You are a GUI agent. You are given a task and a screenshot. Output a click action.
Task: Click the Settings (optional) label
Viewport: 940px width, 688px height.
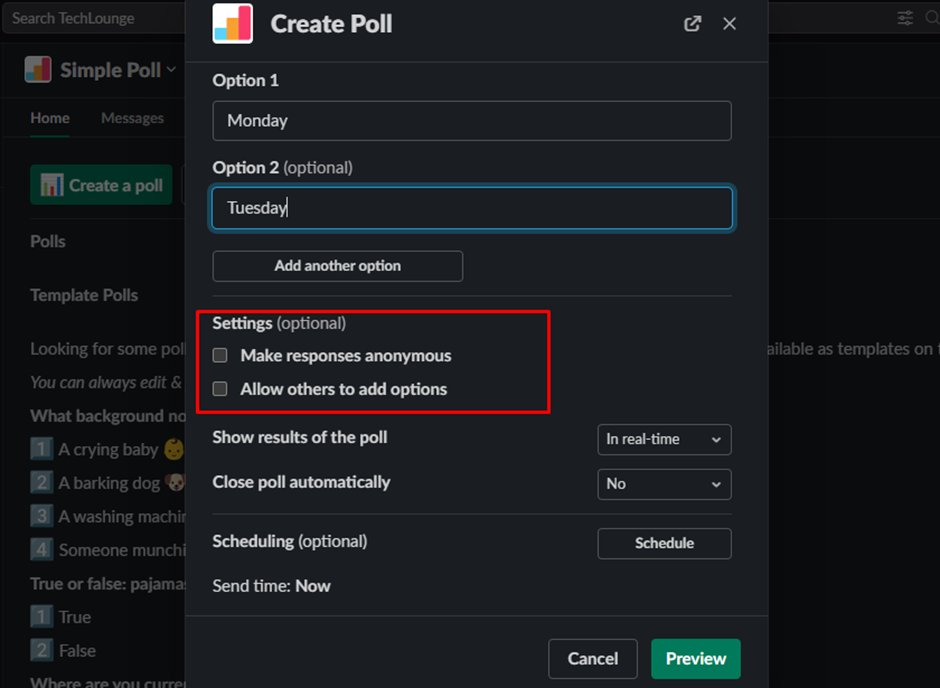pyautogui.click(x=279, y=324)
